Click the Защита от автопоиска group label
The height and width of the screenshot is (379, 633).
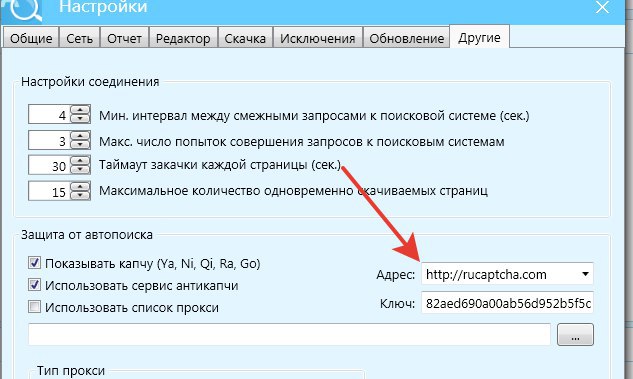[x=87, y=235]
